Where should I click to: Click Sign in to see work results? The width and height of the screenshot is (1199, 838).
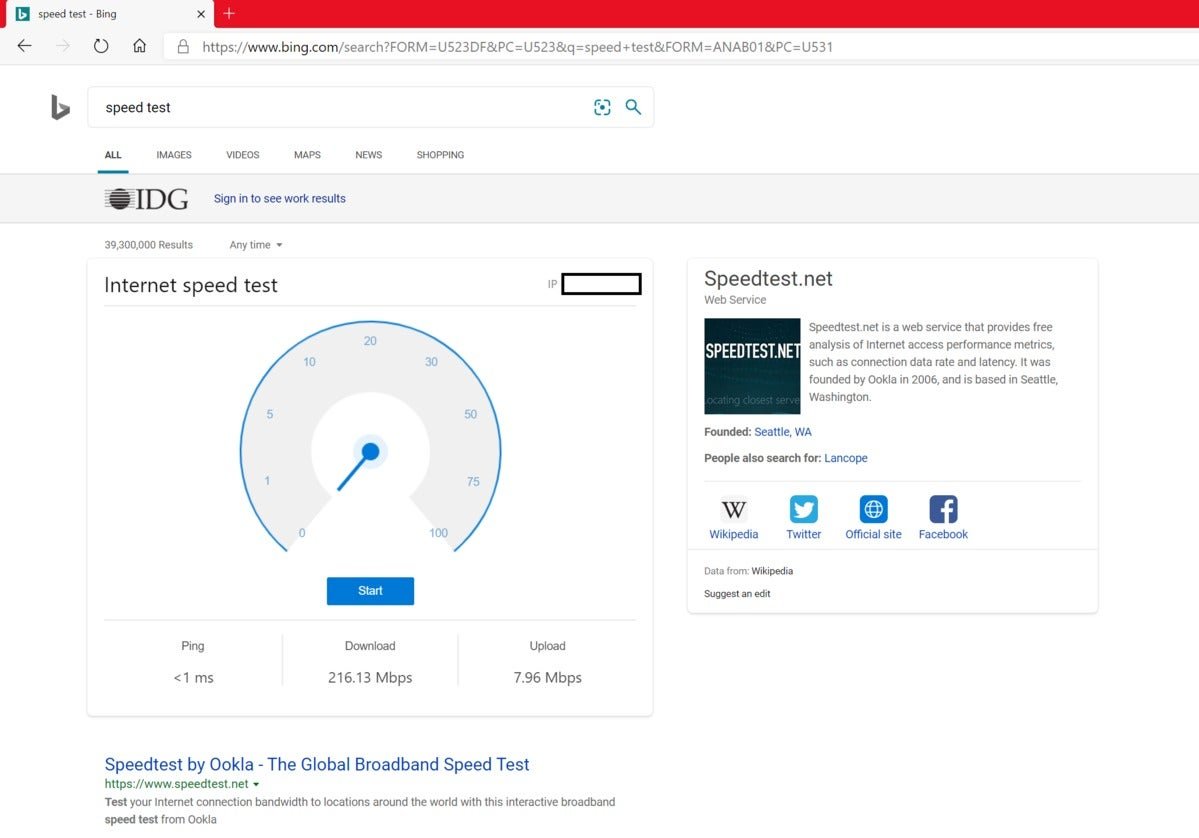280,199
